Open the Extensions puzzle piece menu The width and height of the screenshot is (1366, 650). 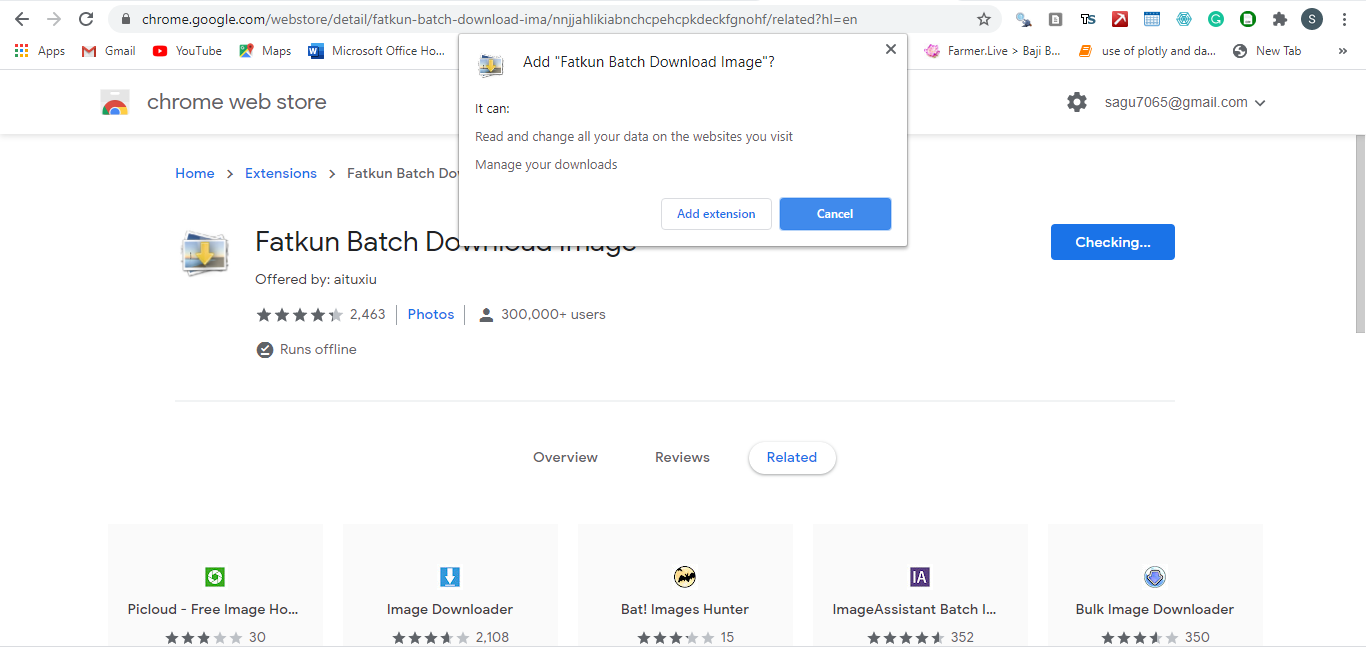click(x=1280, y=19)
